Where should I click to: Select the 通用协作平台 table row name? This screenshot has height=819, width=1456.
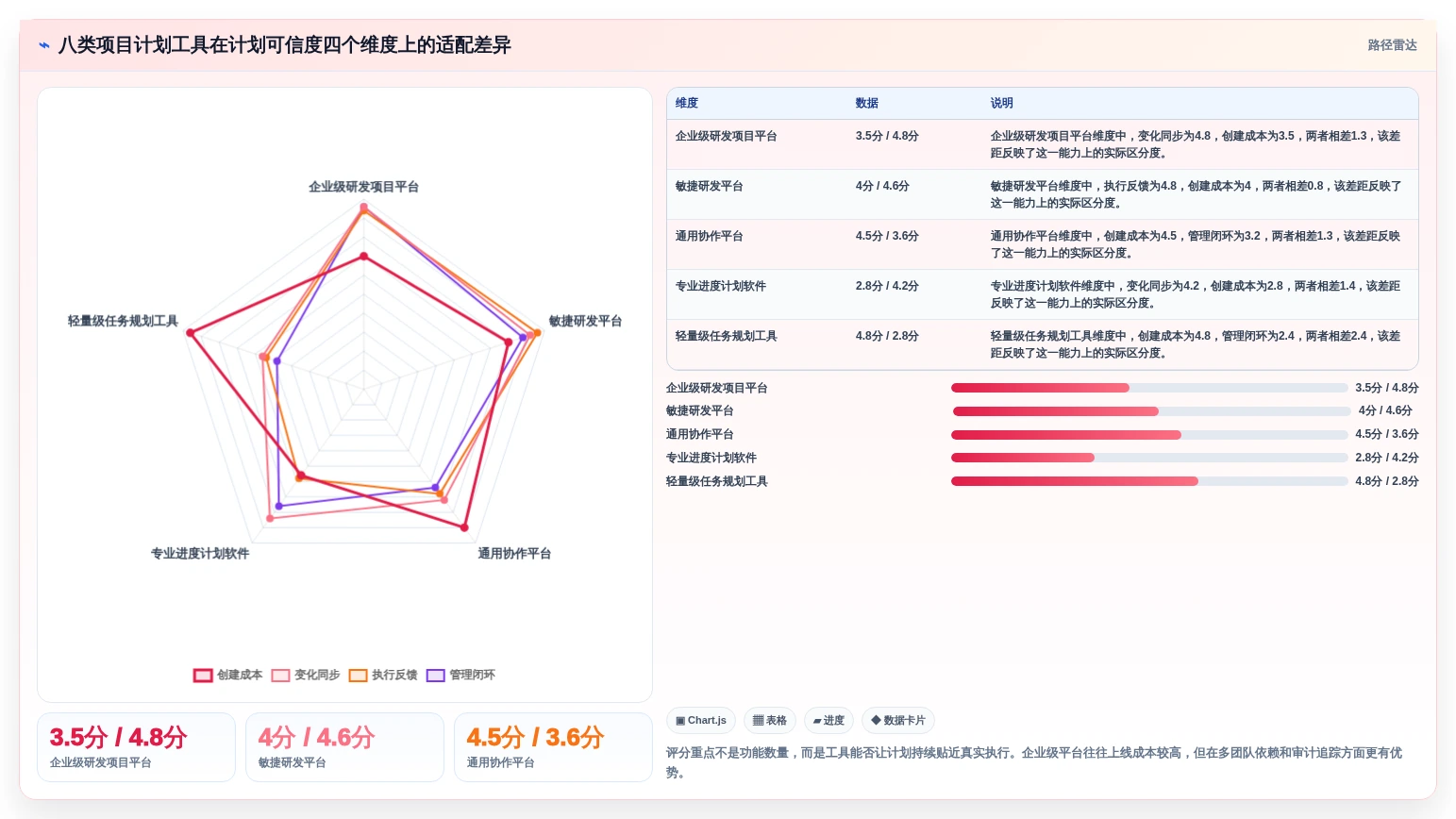(710, 237)
